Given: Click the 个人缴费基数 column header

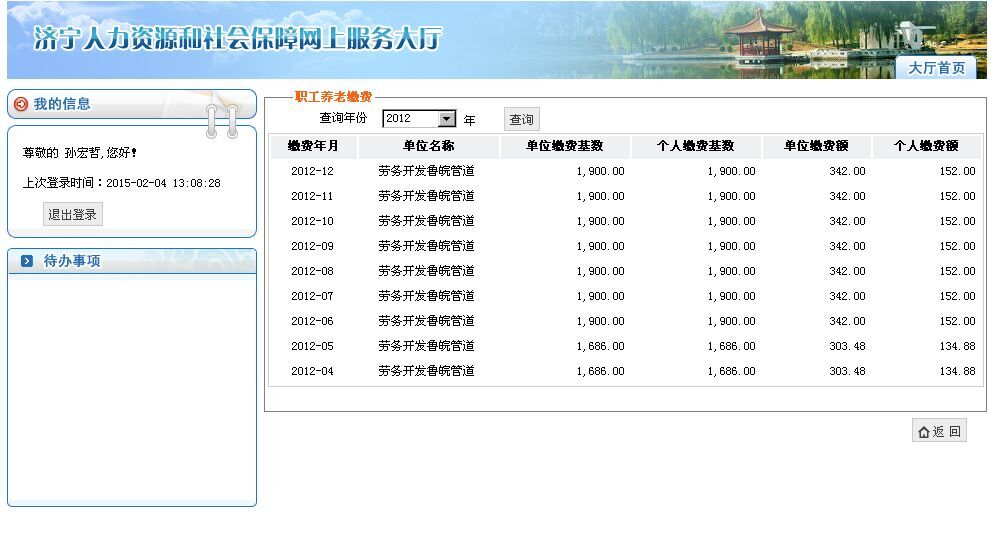Looking at the screenshot, I should pos(695,146).
